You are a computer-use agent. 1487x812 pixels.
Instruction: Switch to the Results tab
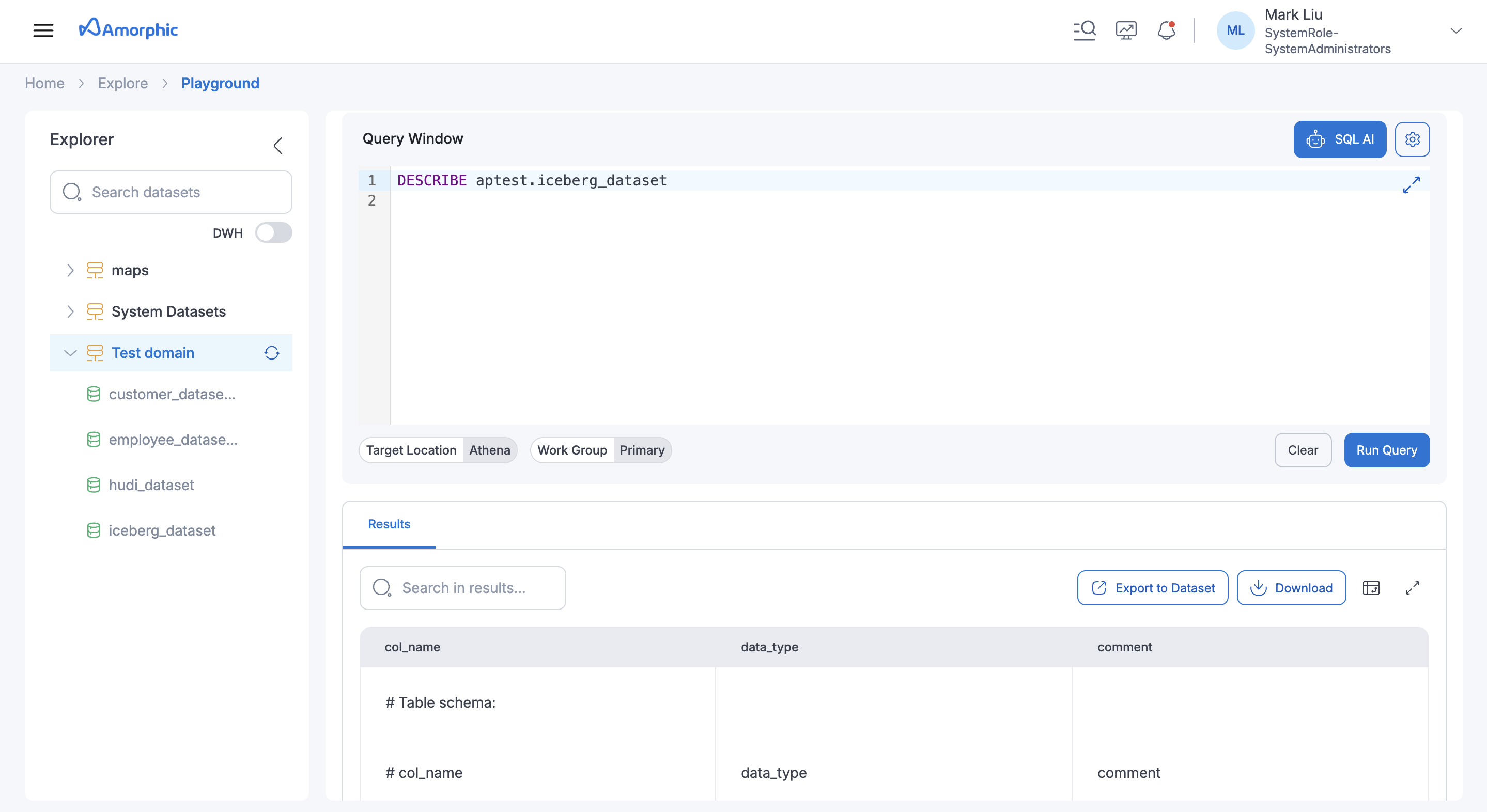389,524
